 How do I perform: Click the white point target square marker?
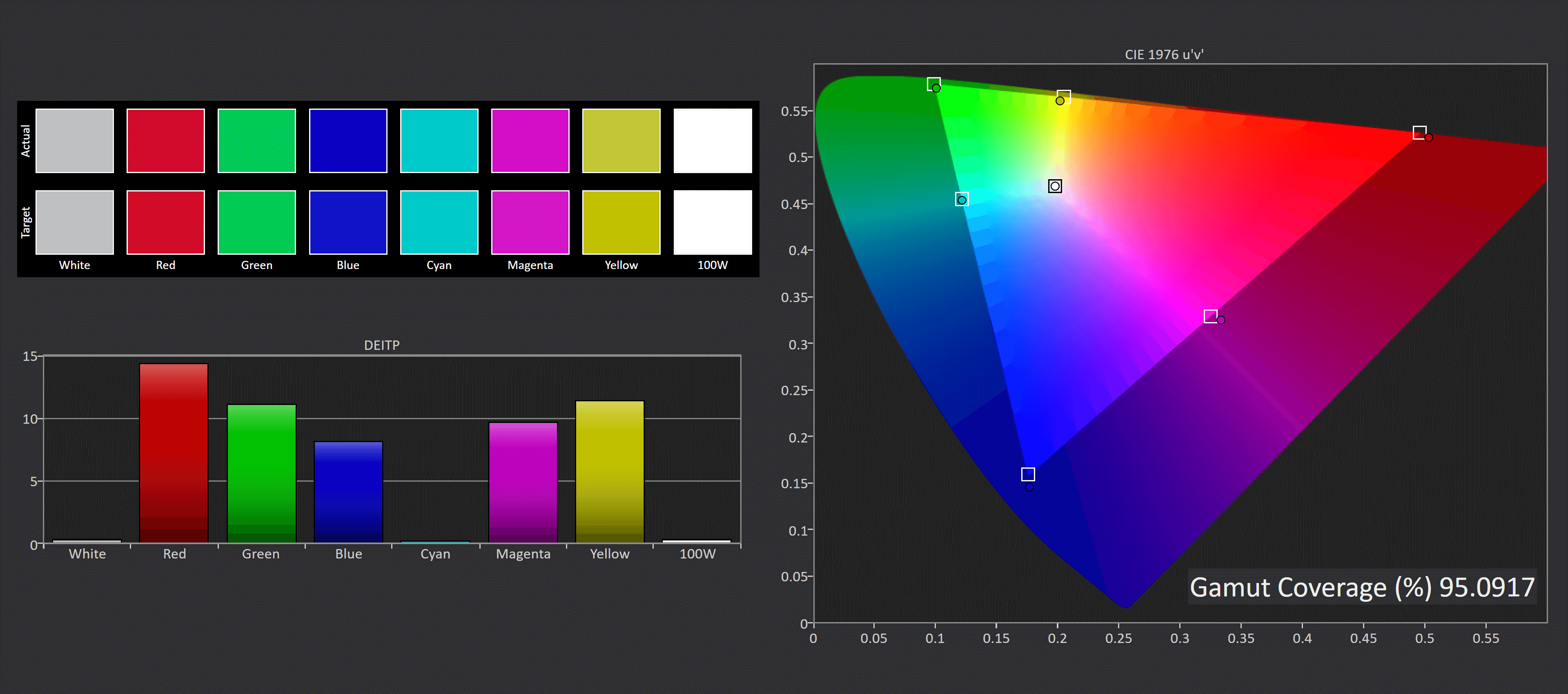point(1055,186)
